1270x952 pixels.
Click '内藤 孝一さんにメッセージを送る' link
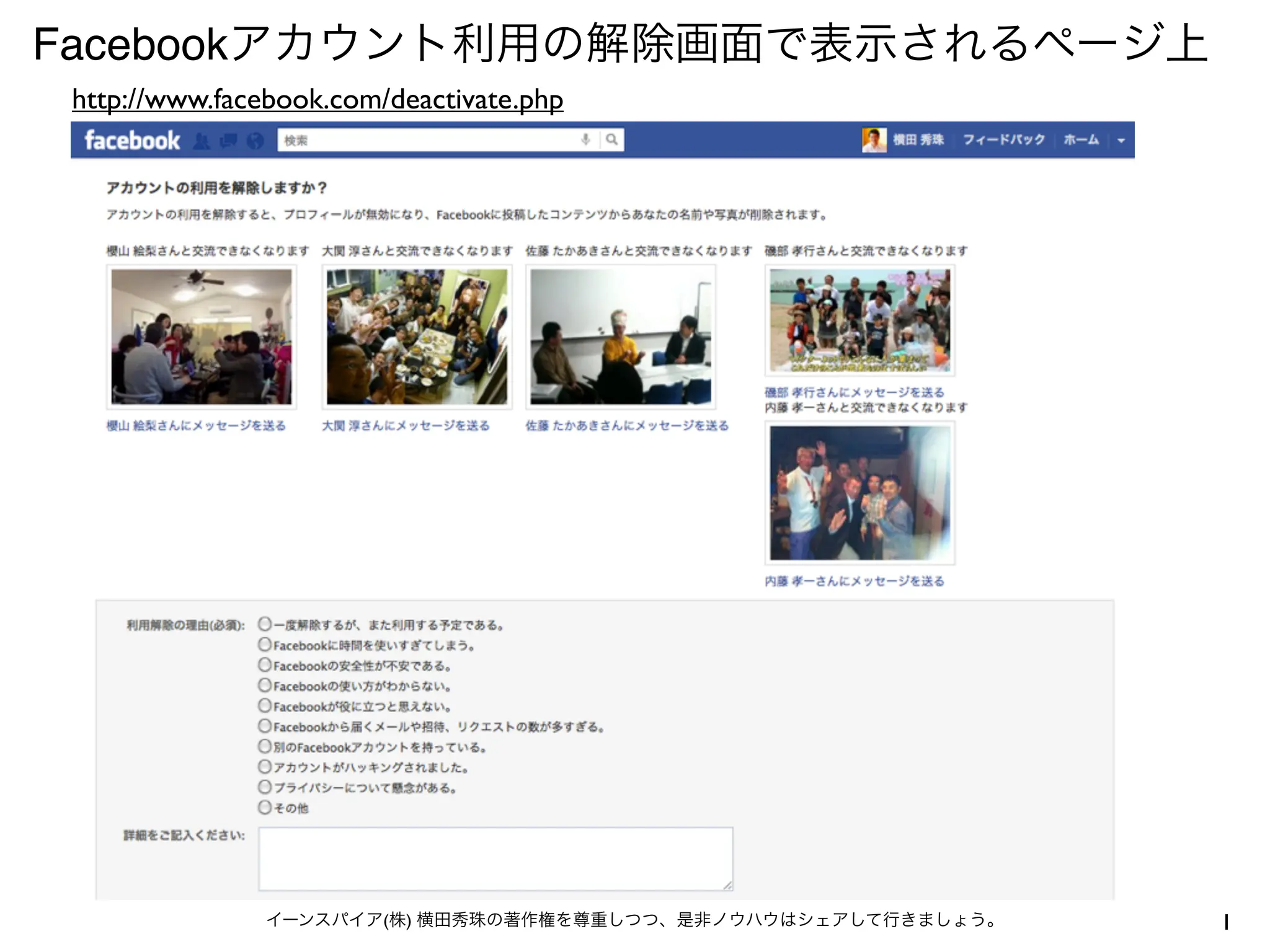coord(854,581)
